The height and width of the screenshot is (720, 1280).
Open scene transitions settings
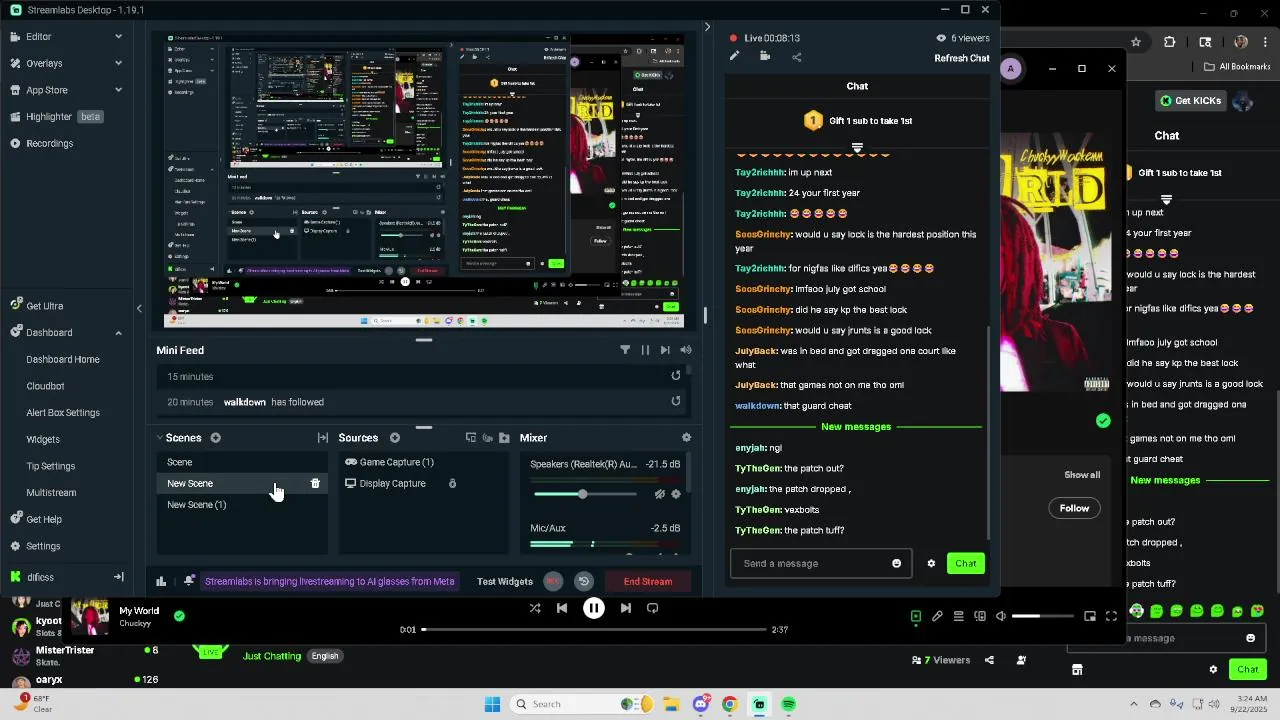(323, 438)
